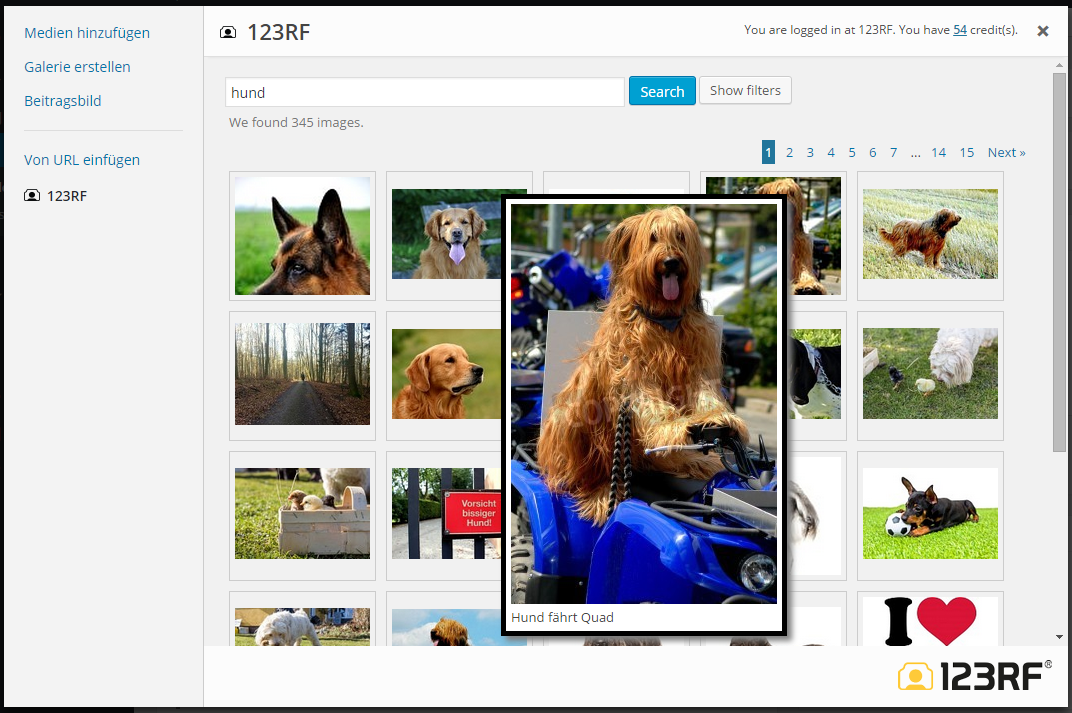Click the 123RF camera icon in sidebar
The width and height of the screenshot is (1072, 713).
click(x=32, y=196)
